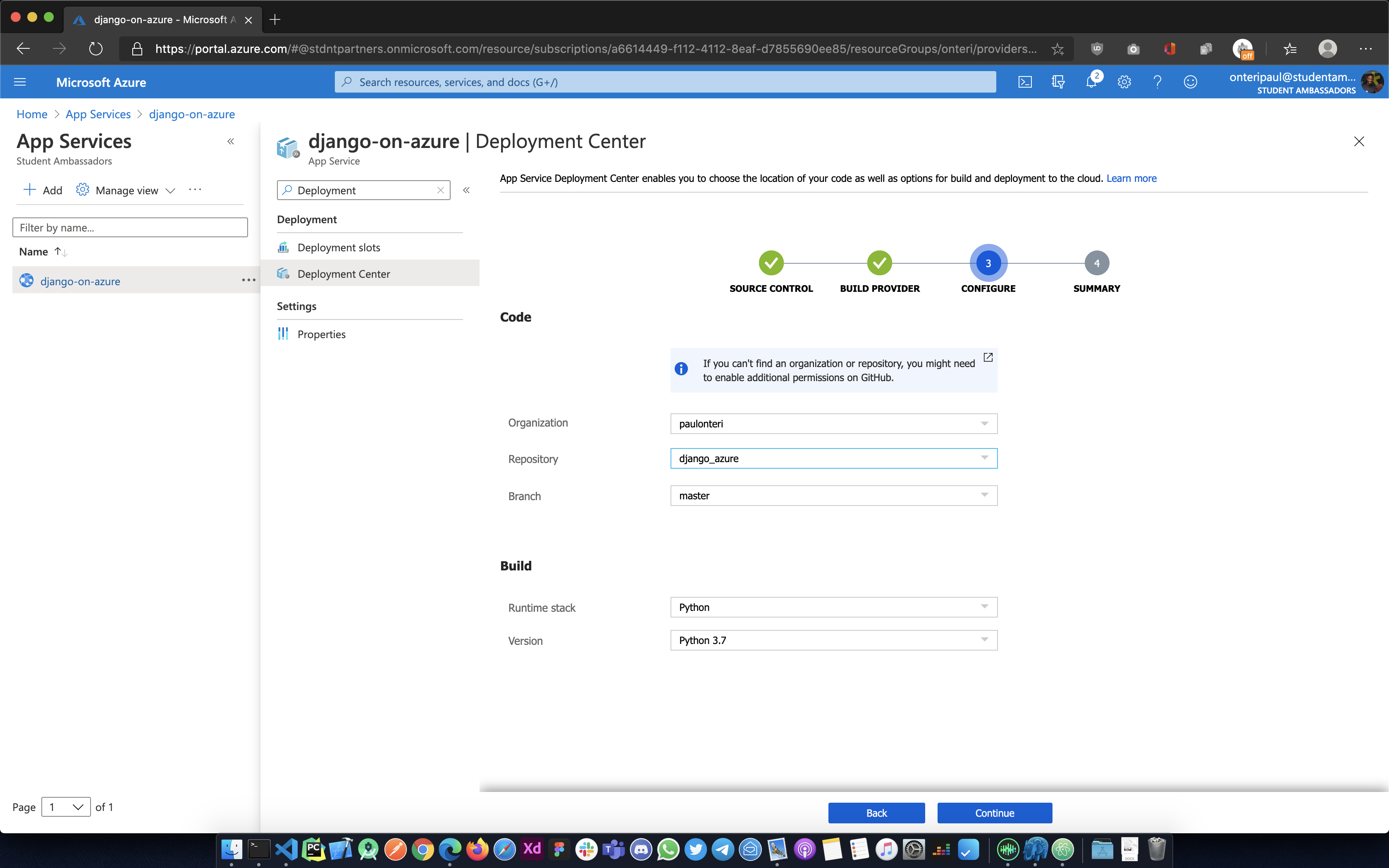
Task: Open the help menu via the question mark
Action: [x=1157, y=81]
